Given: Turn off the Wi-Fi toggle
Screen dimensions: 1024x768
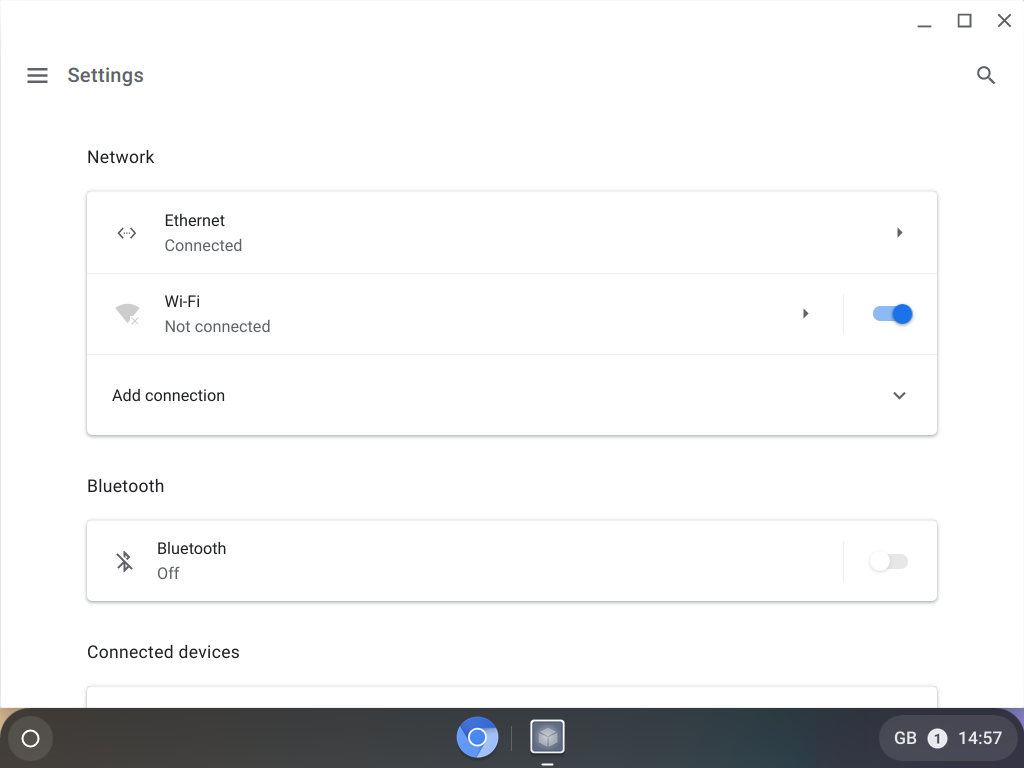Looking at the screenshot, I should point(891,314).
